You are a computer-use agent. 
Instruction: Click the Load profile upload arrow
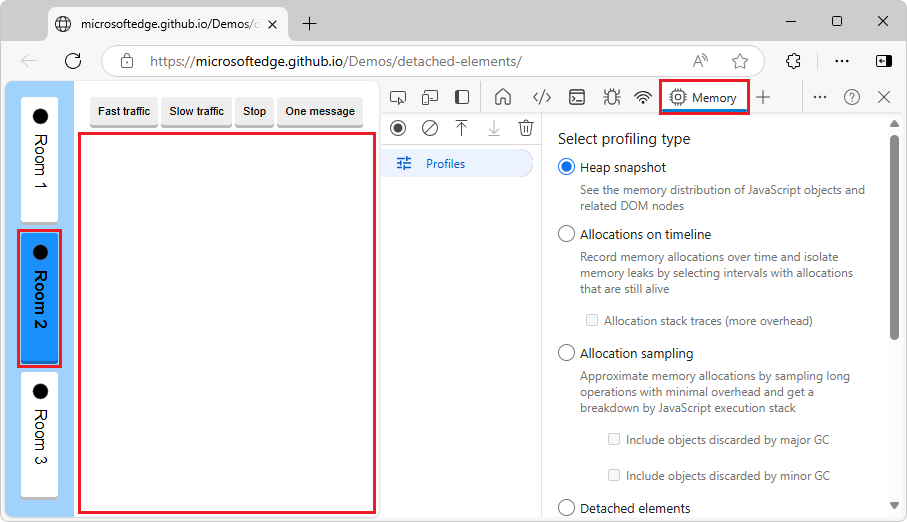click(461, 128)
